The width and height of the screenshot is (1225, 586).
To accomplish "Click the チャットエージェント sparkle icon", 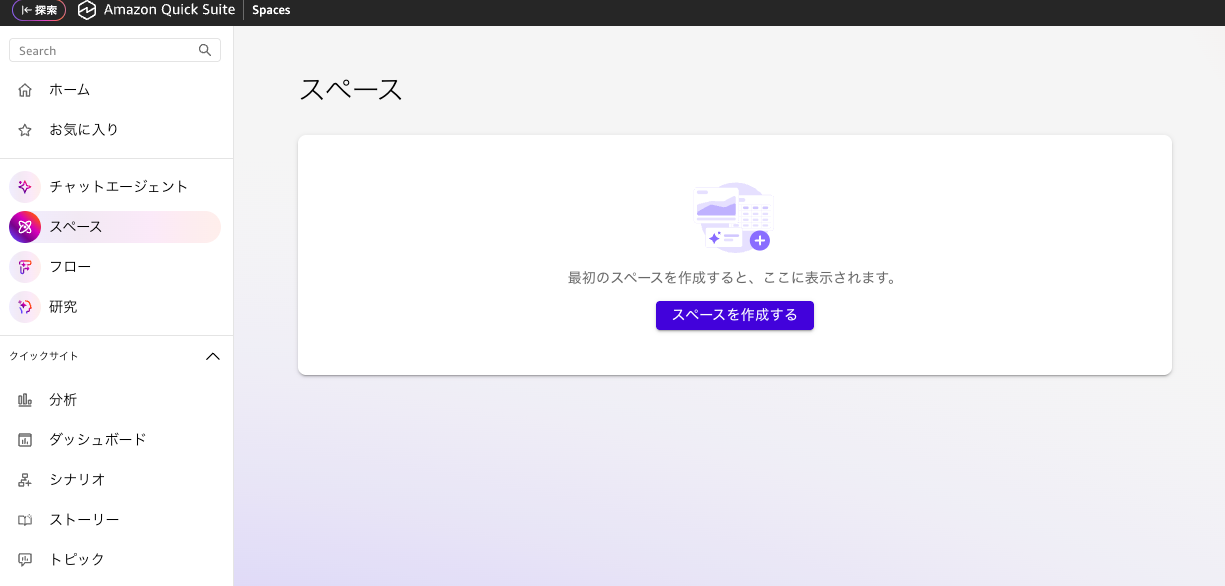I will [25, 187].
